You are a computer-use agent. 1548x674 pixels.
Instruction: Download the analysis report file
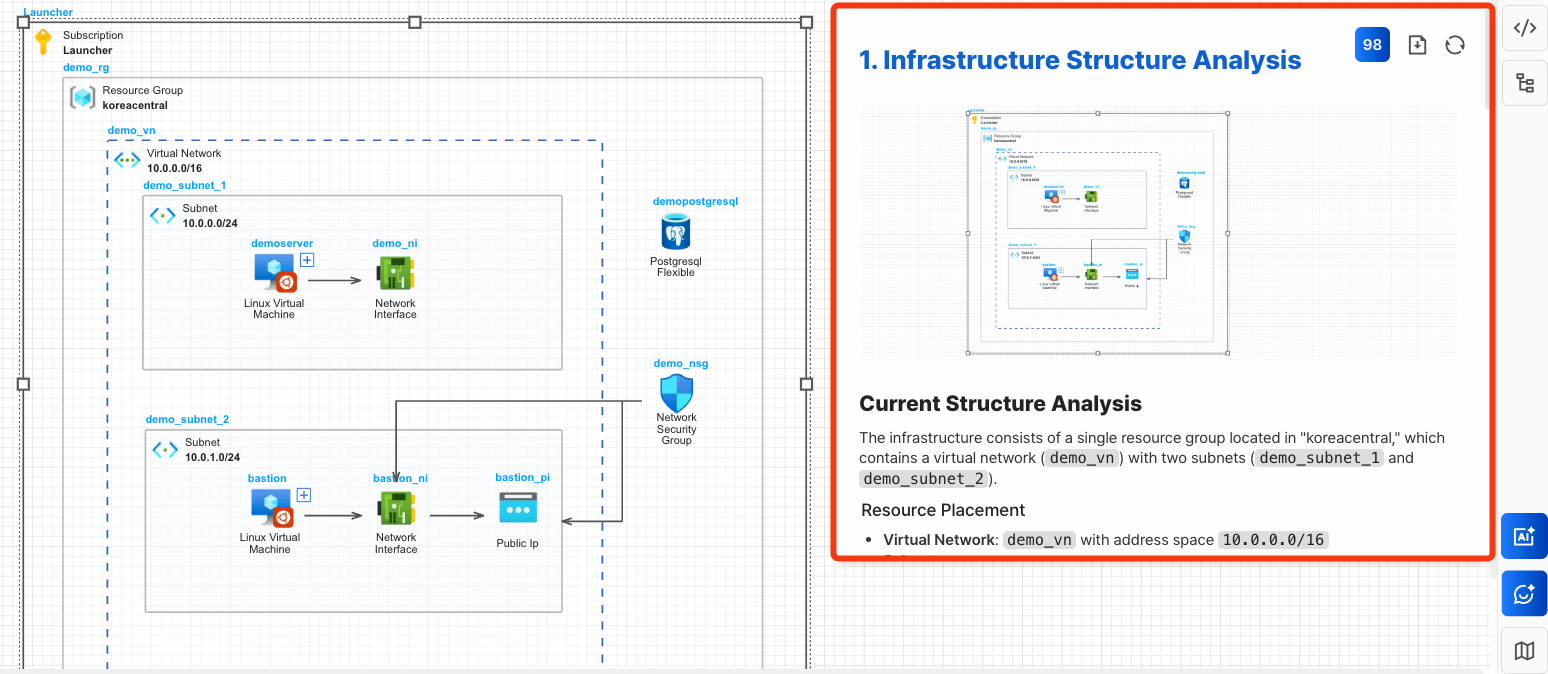point(1417,45)
